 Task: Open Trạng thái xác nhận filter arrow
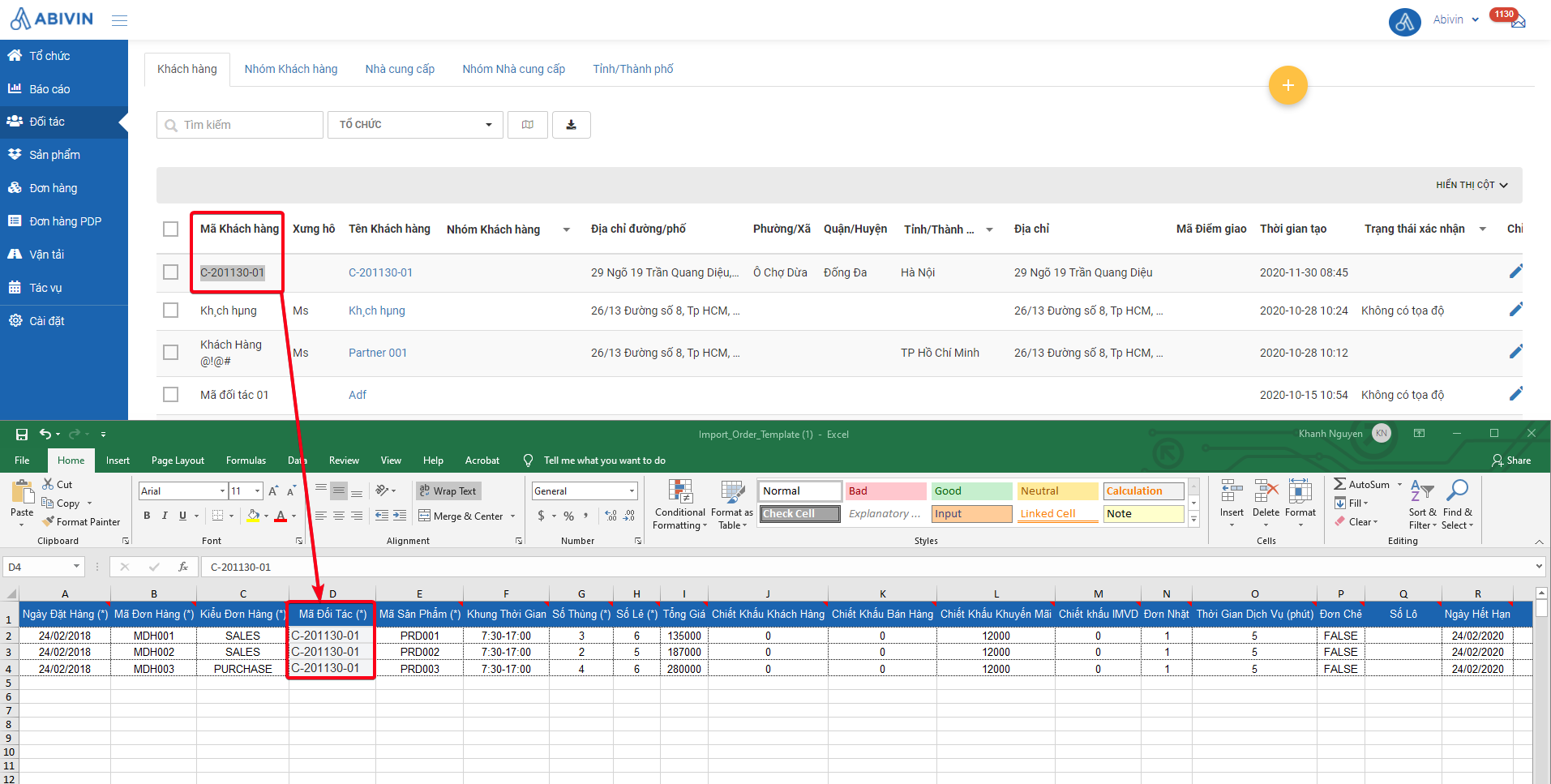pos(1482,229)
